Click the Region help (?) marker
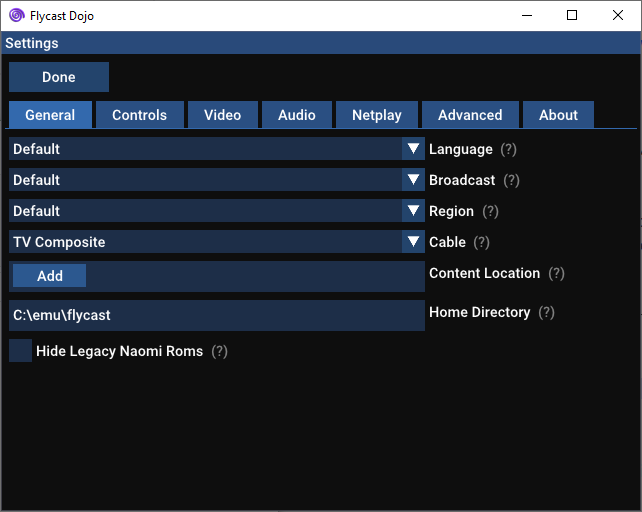 pos(490,211)
